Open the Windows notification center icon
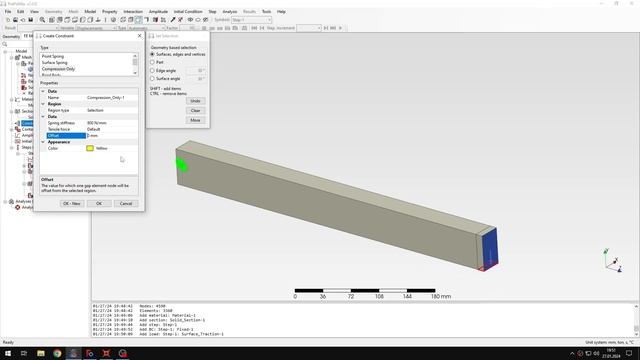The width and height of the screenshot is (640, 360). pos(629,353)
